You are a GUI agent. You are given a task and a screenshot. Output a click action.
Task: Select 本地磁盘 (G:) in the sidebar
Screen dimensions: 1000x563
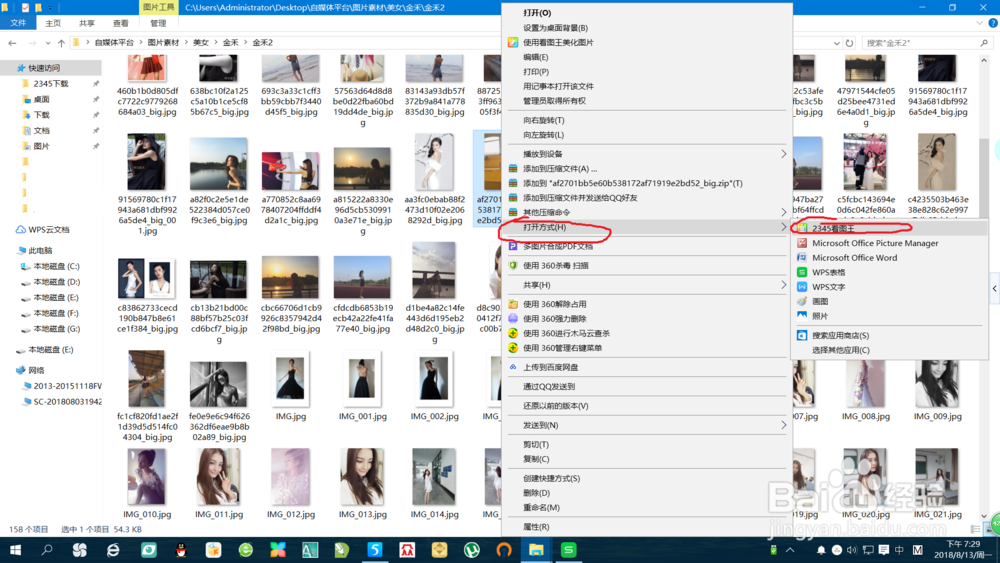(x=56, y=329)
